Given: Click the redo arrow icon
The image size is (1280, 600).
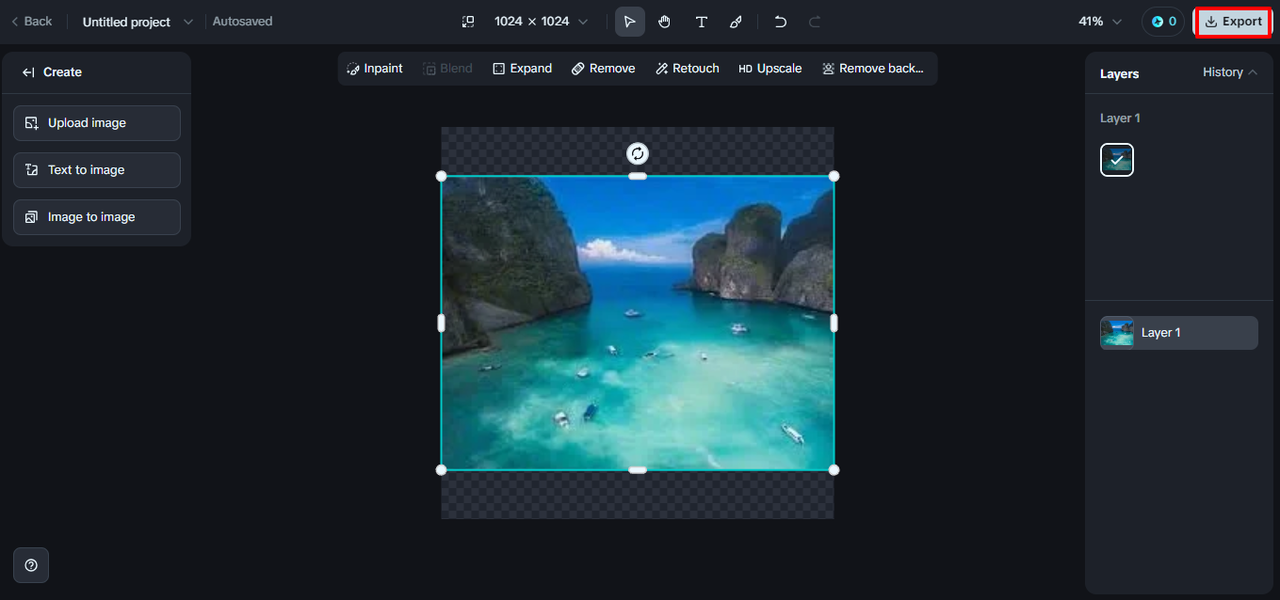Looking at the screenshot, I should coord(815,21).
